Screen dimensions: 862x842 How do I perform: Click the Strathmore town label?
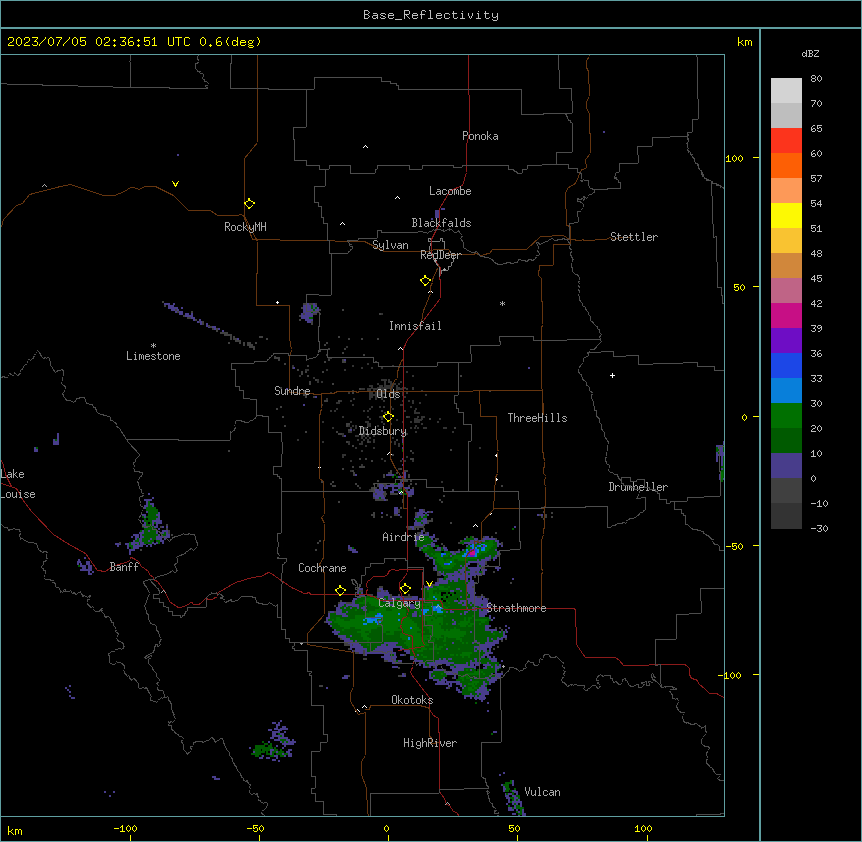pos(516,608)
